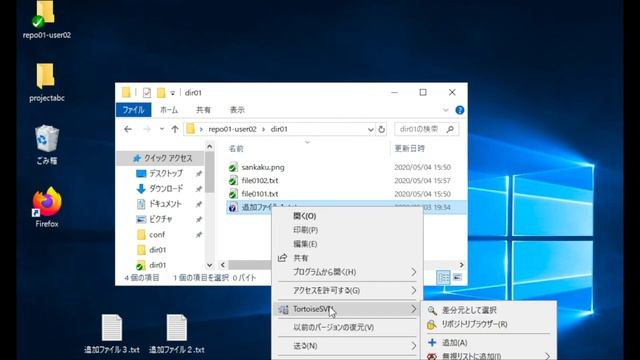Go back with the left arrow
640x360 pixels.
tap(128, 129)
